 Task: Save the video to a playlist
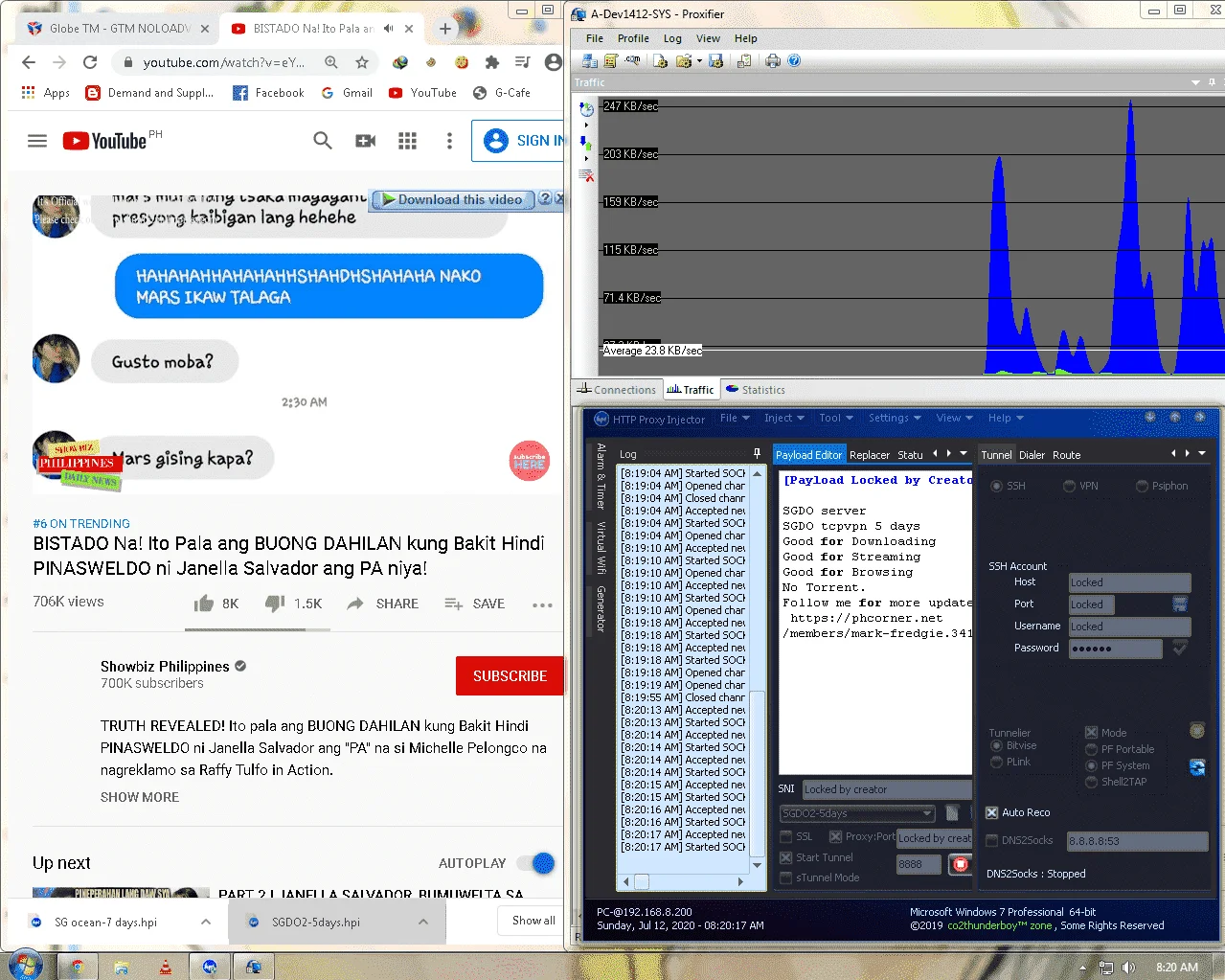pyautogui.click(x=474, y=604)
